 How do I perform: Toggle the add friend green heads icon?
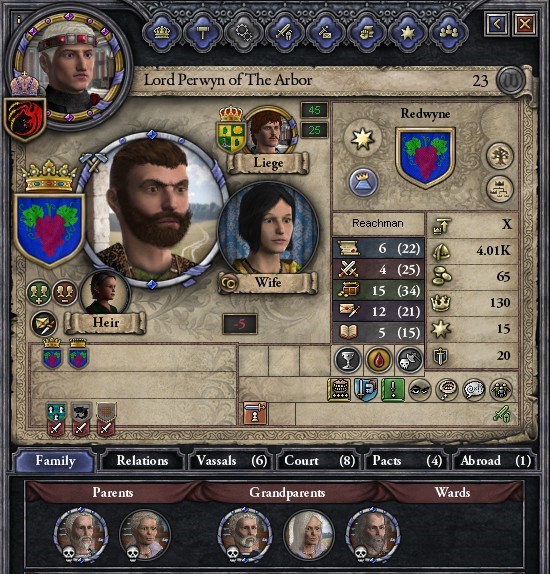pyautogui.click(x=38, y=293)
